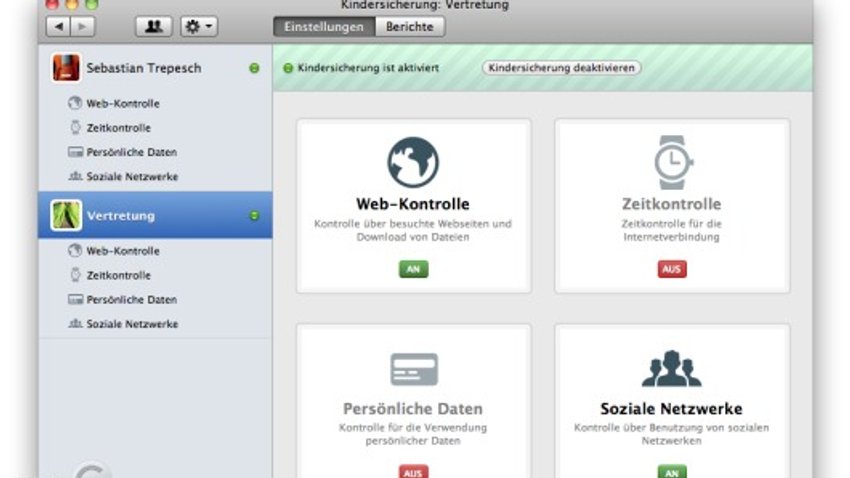Open Zeitkontrolle under Sebastian Trepesch
Image resolution: width=850 pixels, height=478 pixels.
click(119, 128)
